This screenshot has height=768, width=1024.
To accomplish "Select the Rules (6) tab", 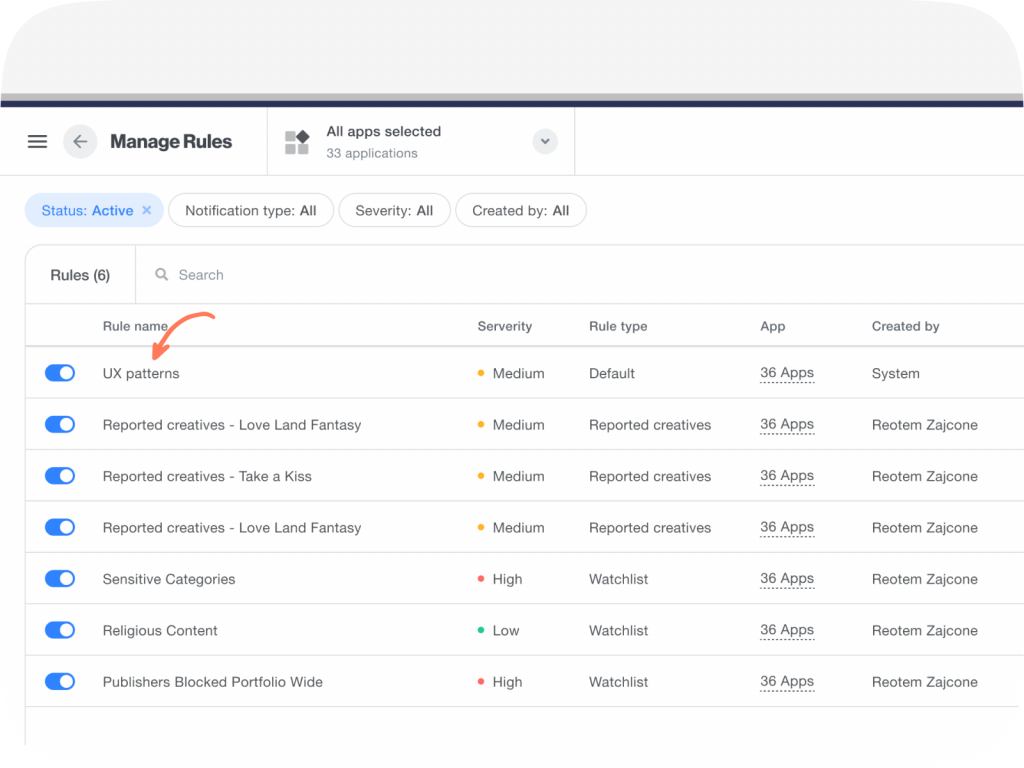I will click(x=79, y=274).
